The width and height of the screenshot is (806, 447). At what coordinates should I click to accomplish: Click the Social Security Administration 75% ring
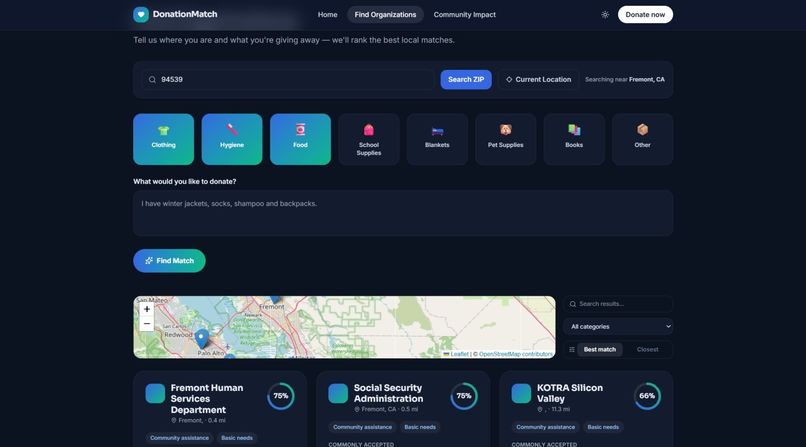point(464,396)
